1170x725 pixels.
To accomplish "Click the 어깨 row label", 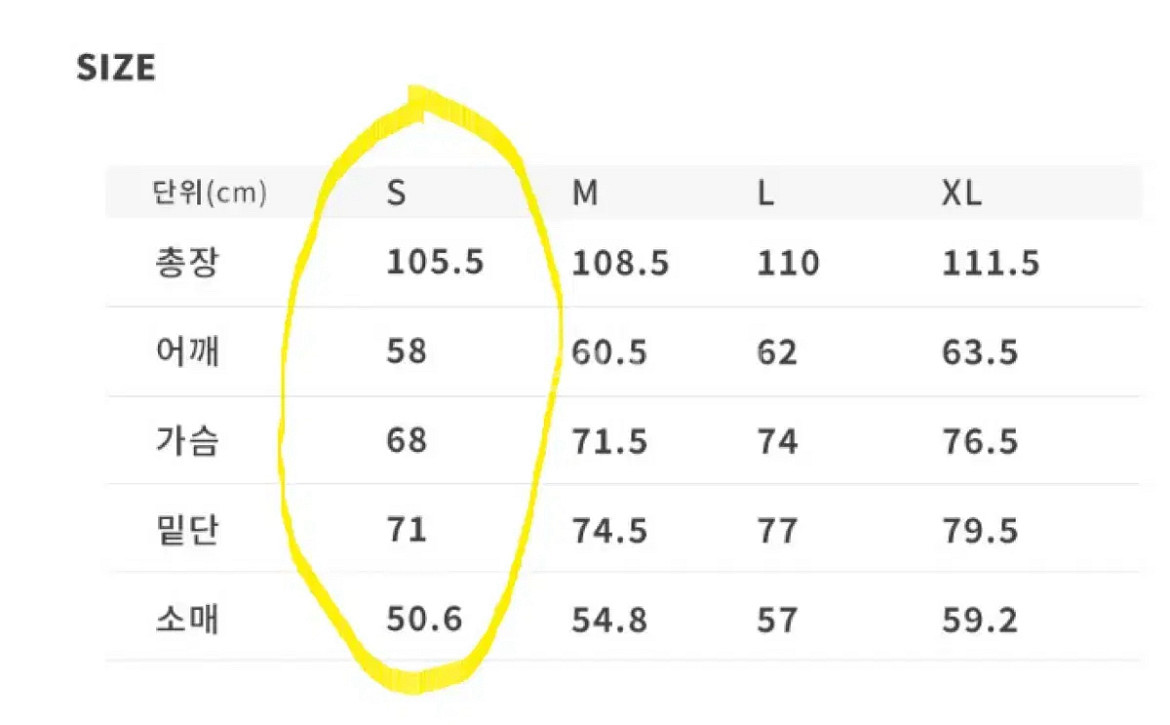I will tap(186, 352).
